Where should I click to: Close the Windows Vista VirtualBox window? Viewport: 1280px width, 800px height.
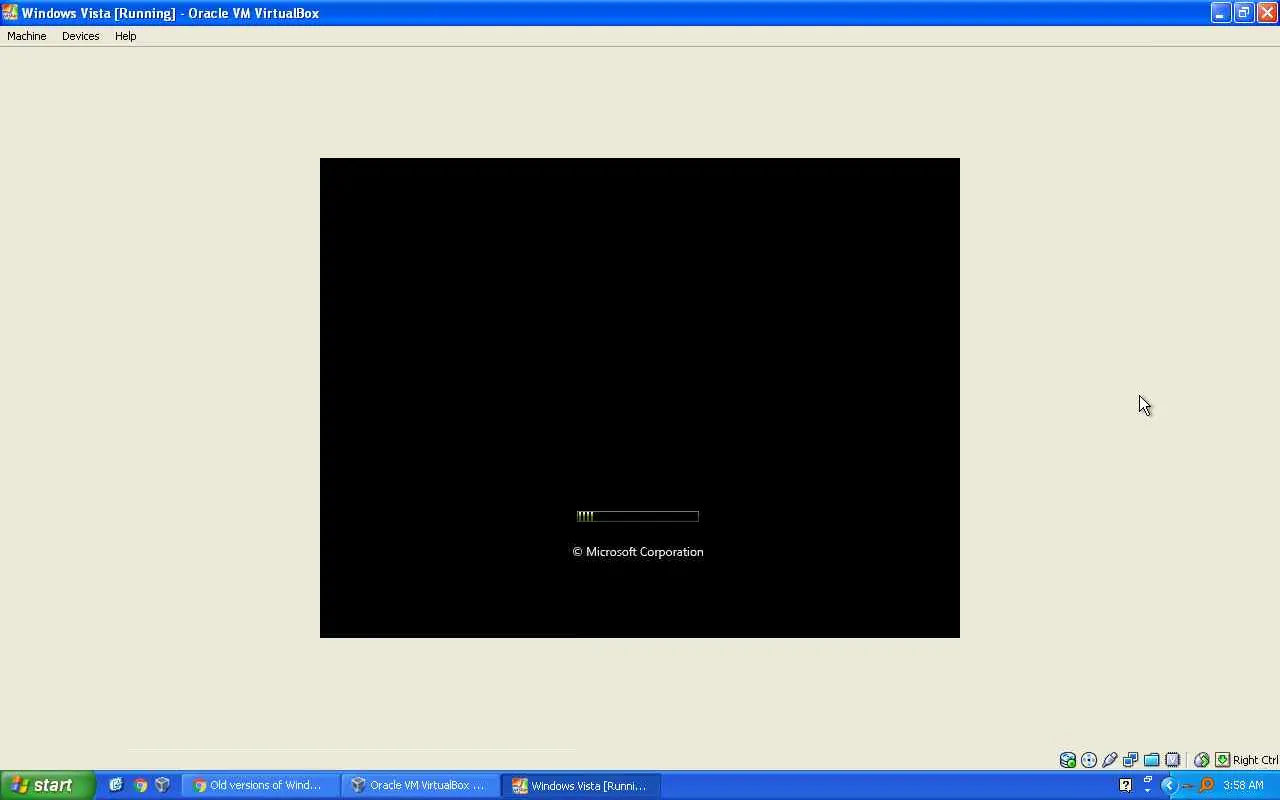[1266, 13]
